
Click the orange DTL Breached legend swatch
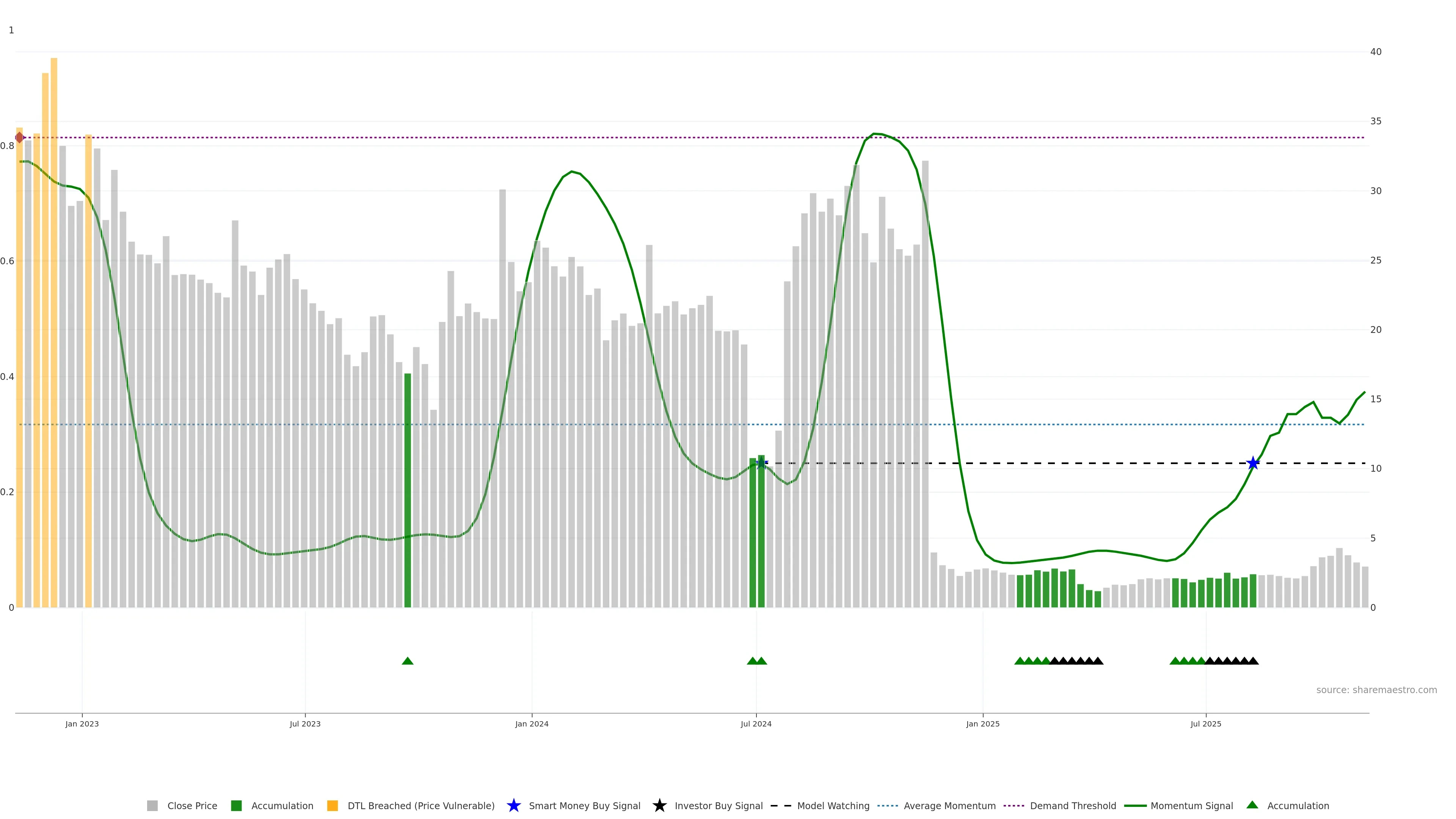[x=333, y=806]
